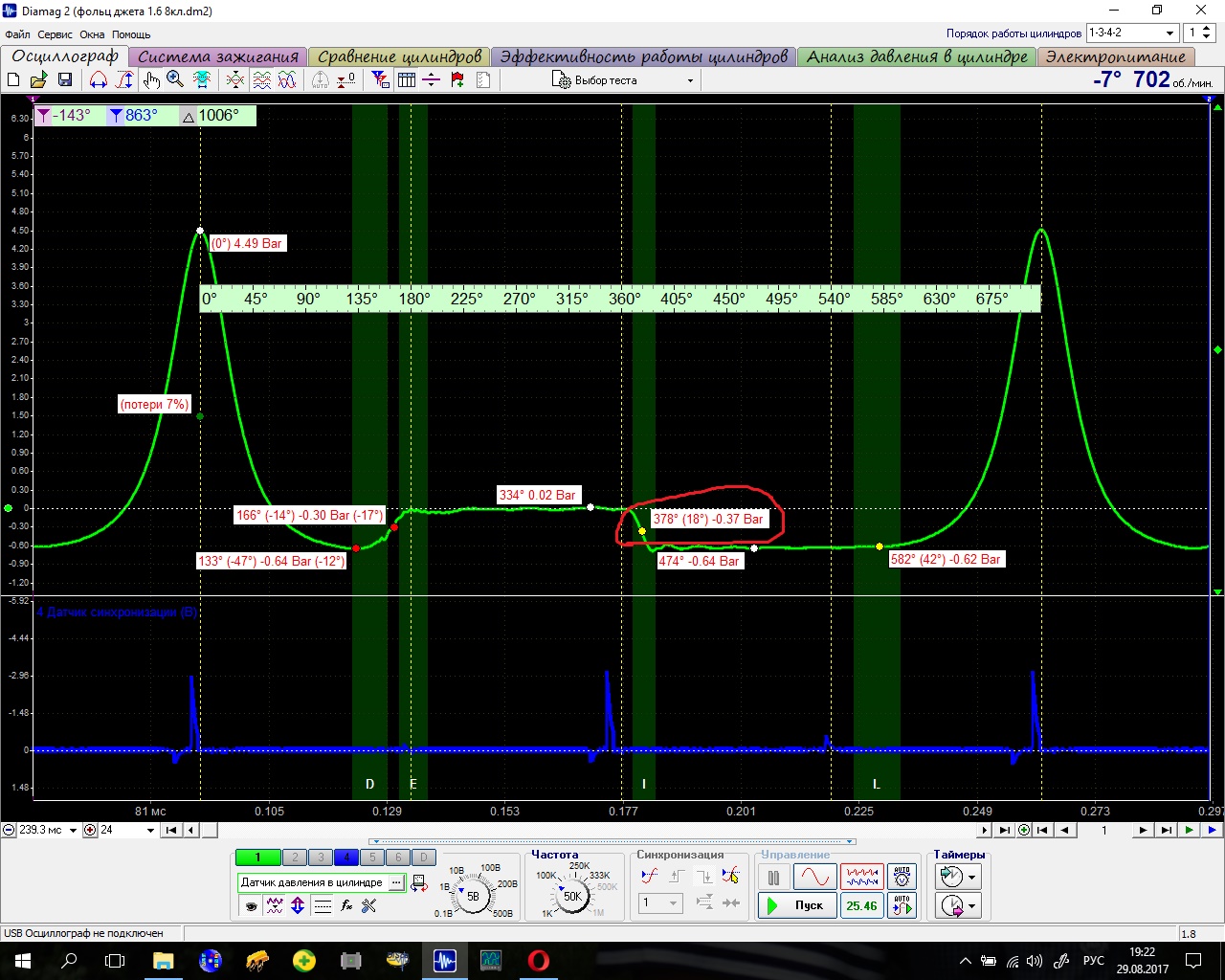Open the cylinder number dropdown showing 1
The height and width of the screenshot is (980, 1225).
(x=1199, y=33)
